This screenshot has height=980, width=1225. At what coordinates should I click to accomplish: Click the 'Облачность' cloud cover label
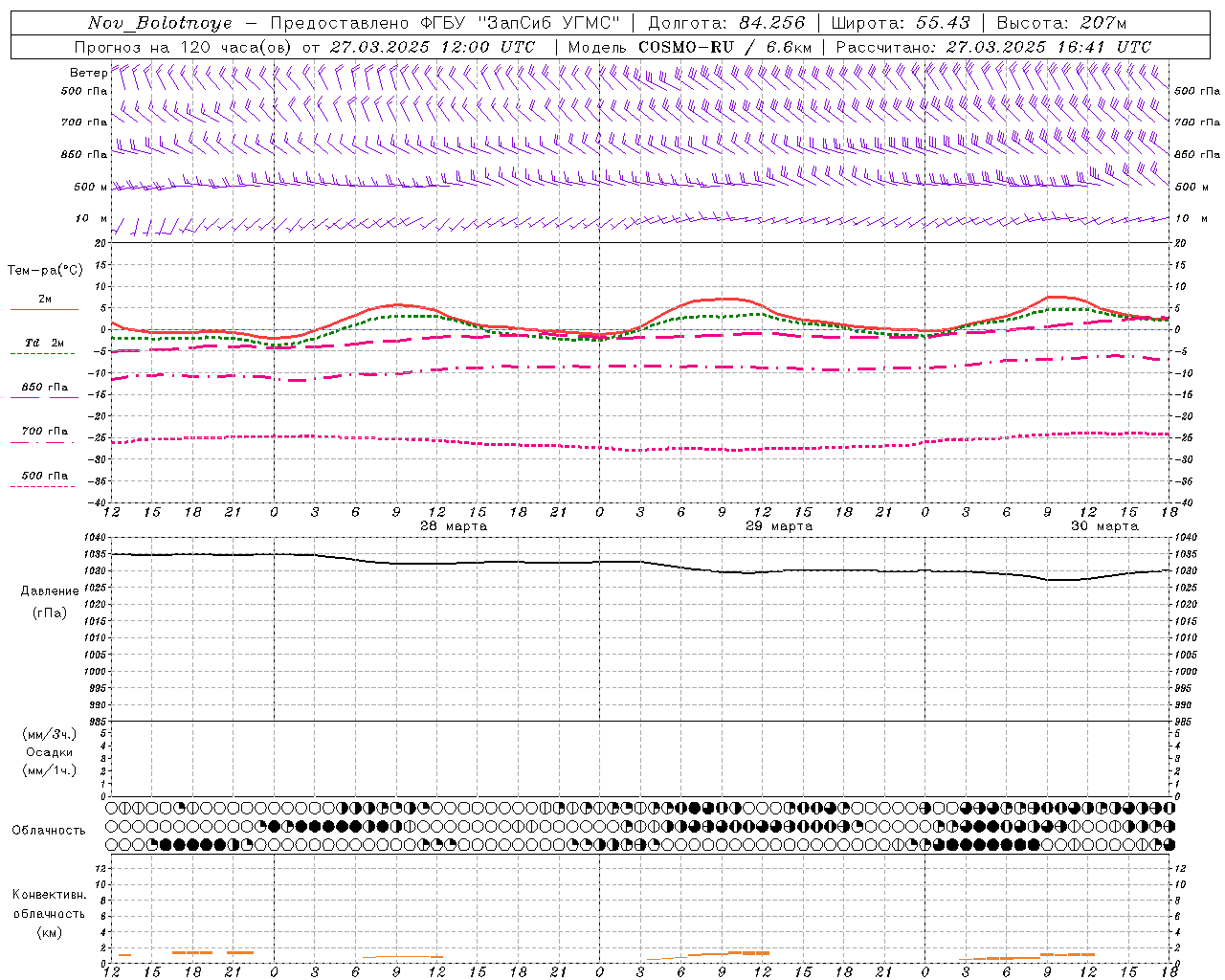pyautogui.click(x=49, y=831)
